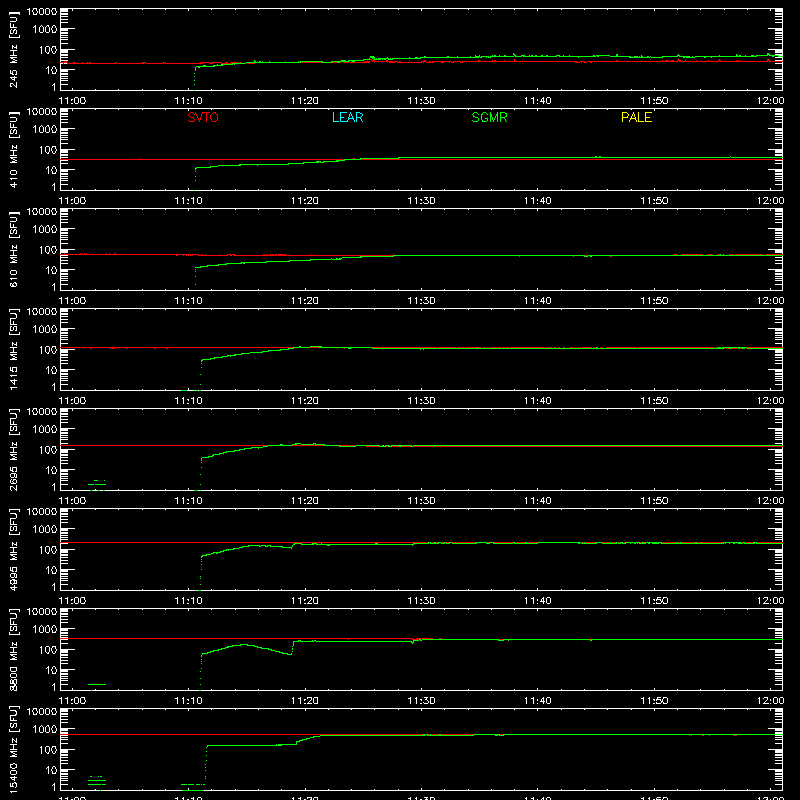Image resolution: width=800 pixels, height=800 pixels.
Task: Click the 11:10 tick on 610 MHz time axis
Action: pos(188,301)
